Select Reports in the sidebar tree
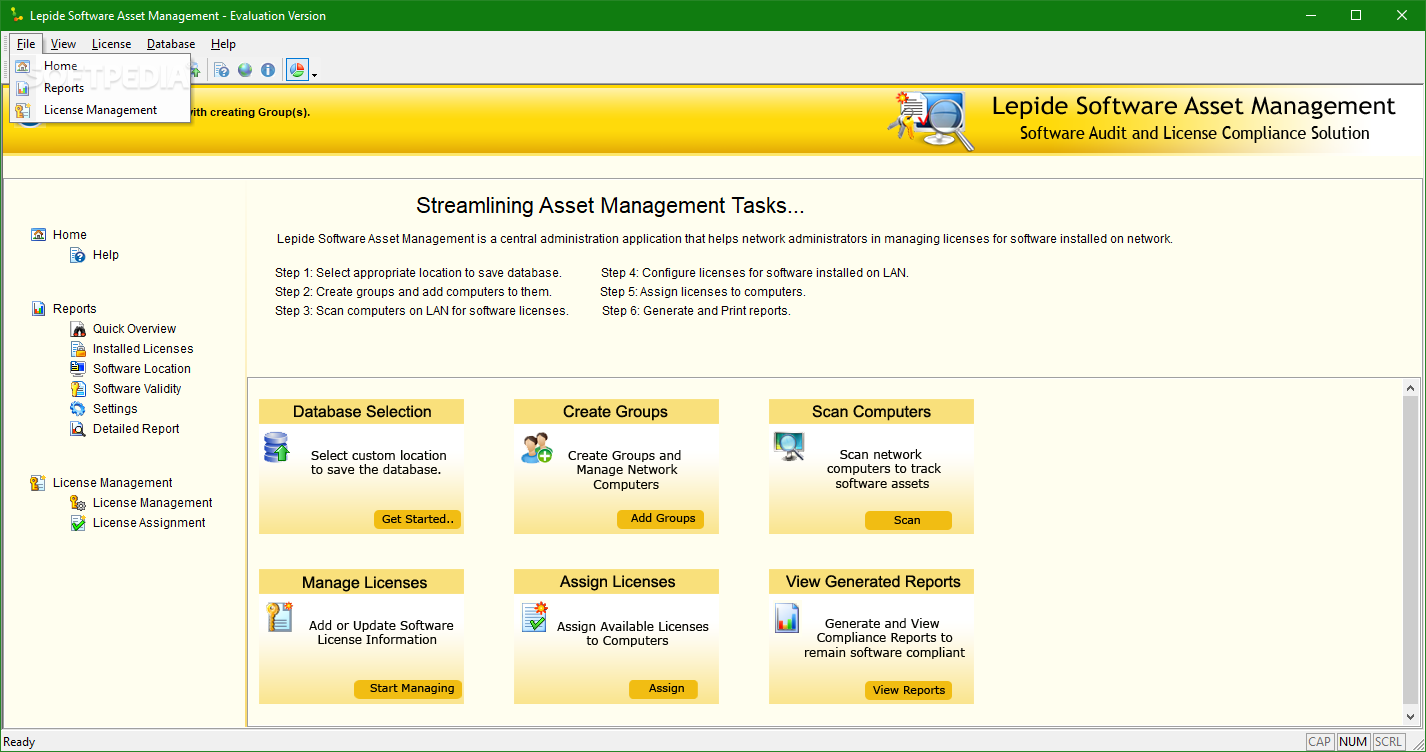 (x=75, y=309)
